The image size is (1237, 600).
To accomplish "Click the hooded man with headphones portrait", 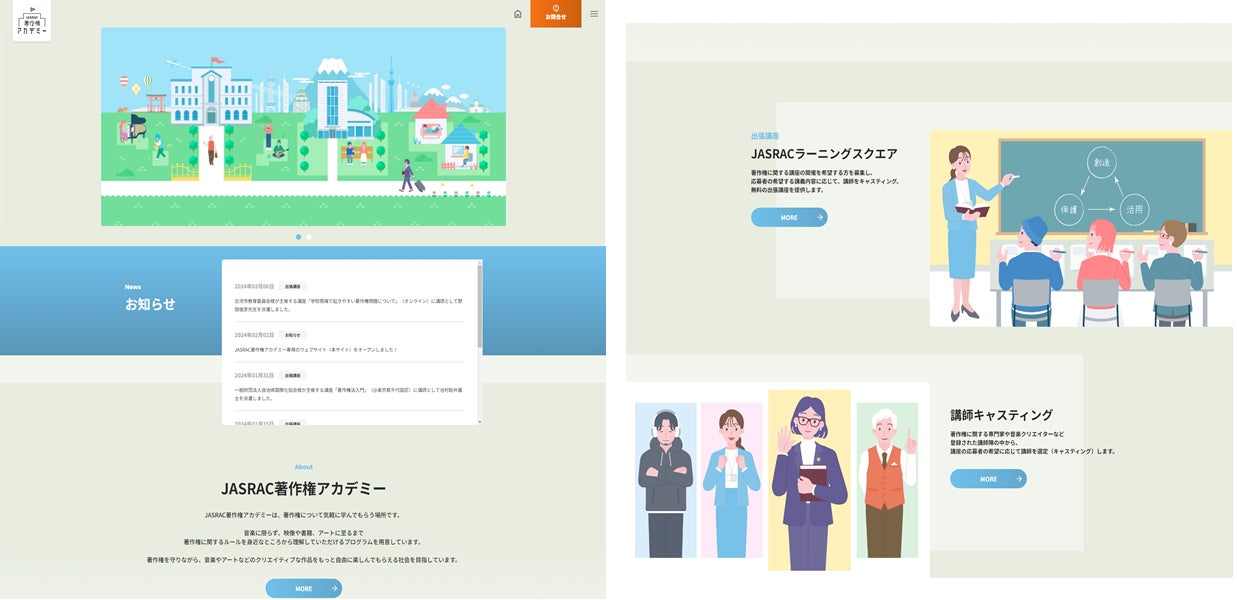I will click(x=666, y=479).
